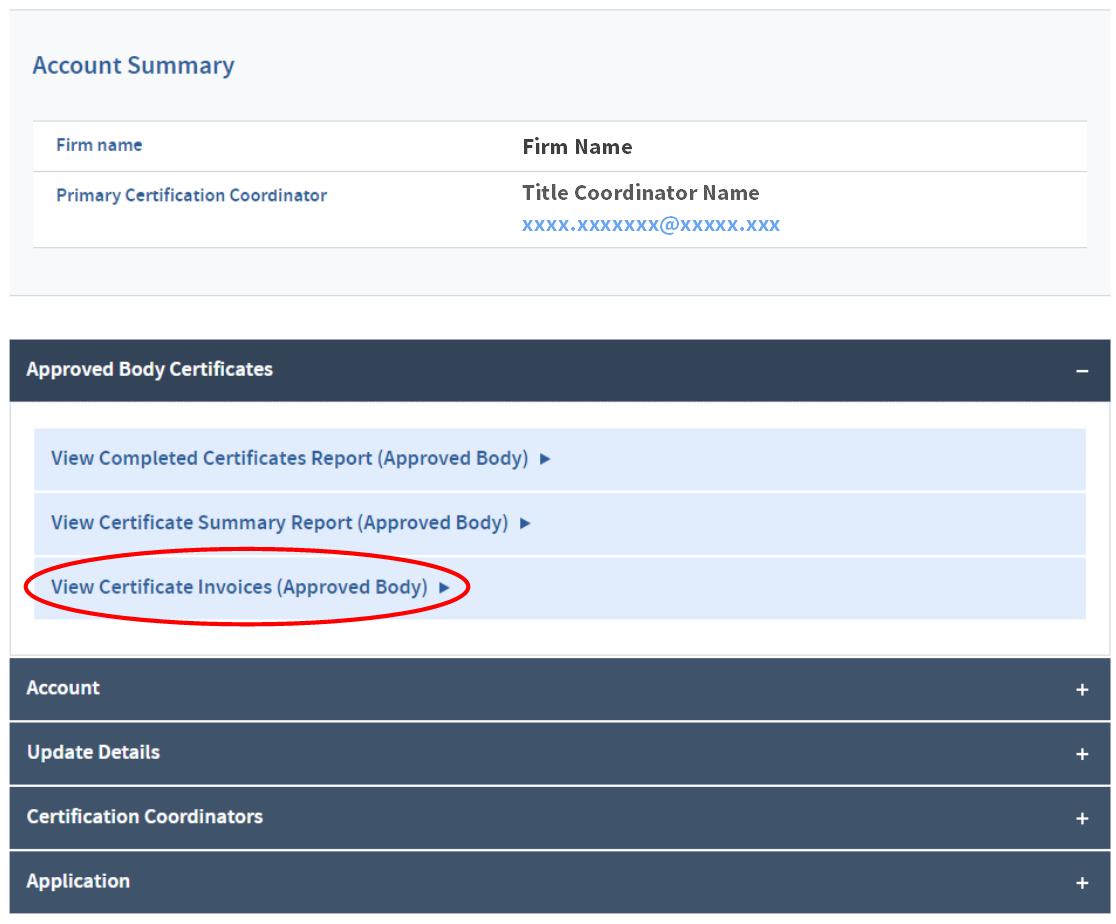Click the plus icon on Account section

pos(1082,690)
